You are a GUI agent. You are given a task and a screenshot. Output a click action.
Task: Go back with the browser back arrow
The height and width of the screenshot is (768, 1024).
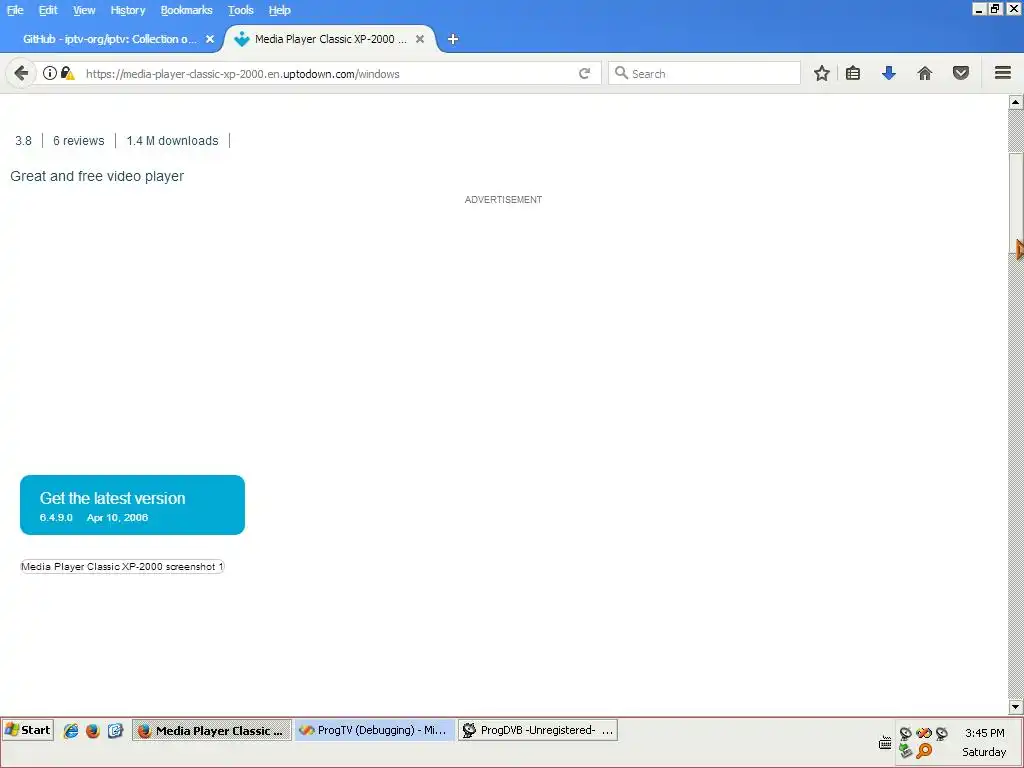[20, 73]
